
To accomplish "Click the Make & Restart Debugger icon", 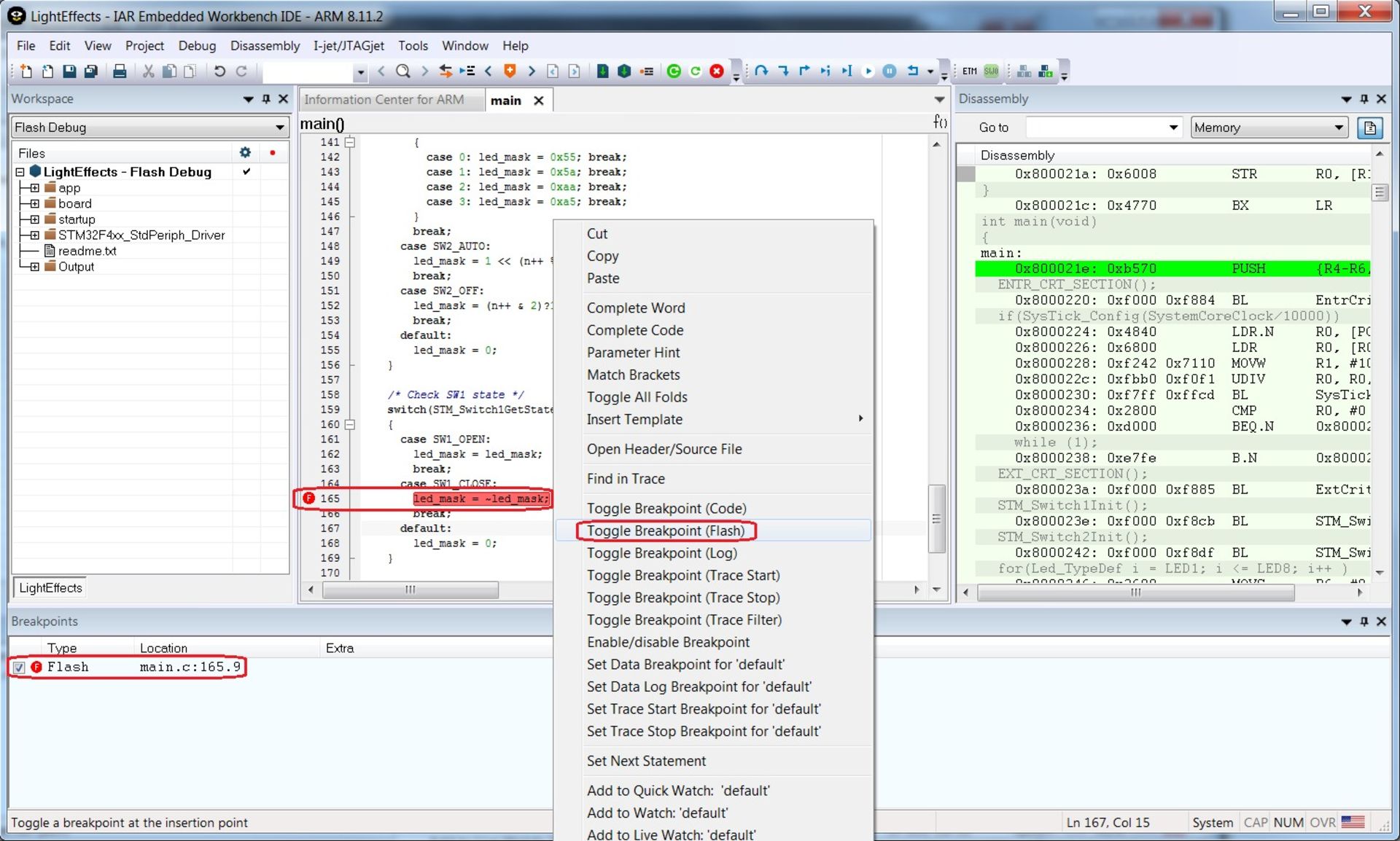I will pos(674,71).
